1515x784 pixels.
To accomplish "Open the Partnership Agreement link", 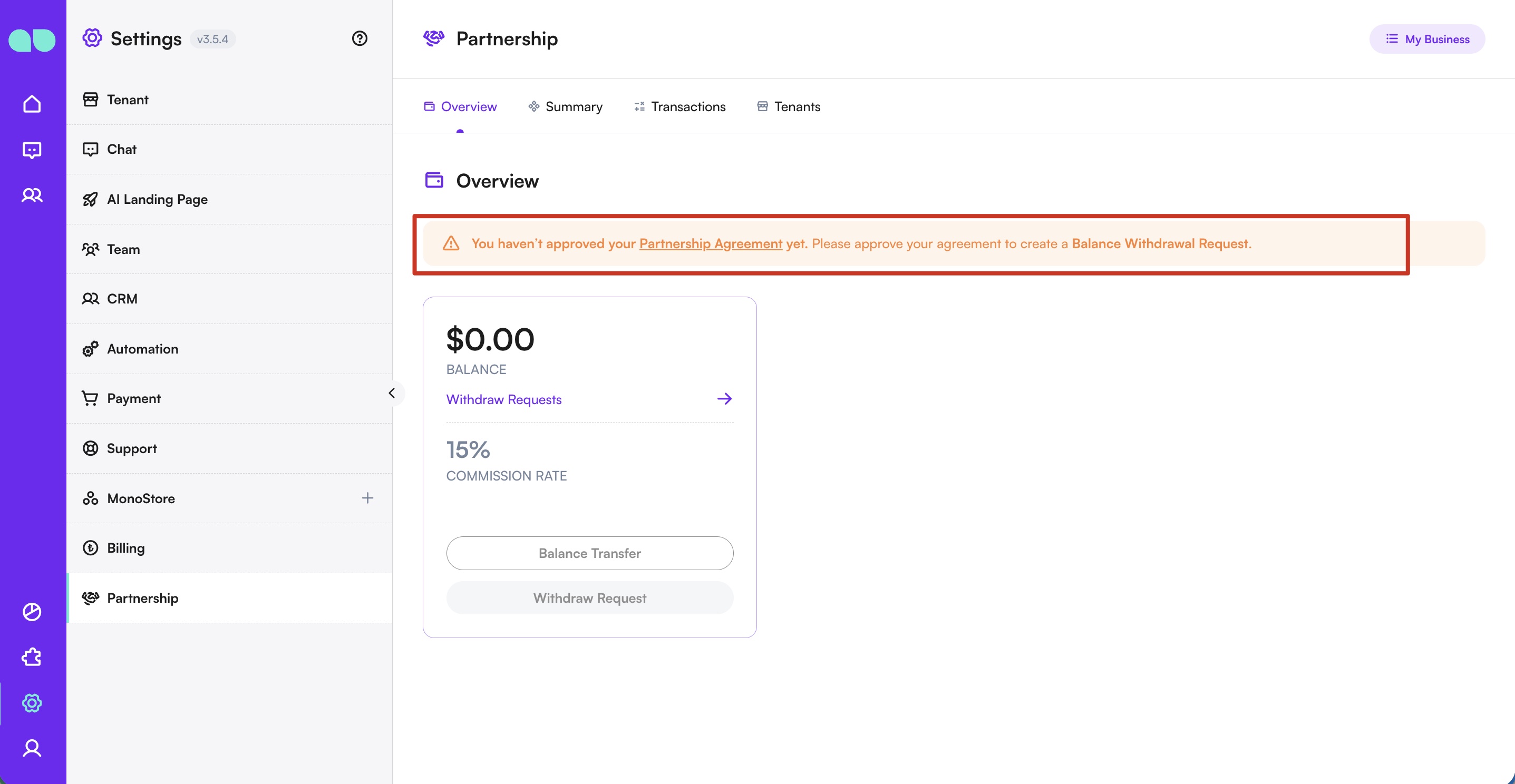I will pos(711,243).
